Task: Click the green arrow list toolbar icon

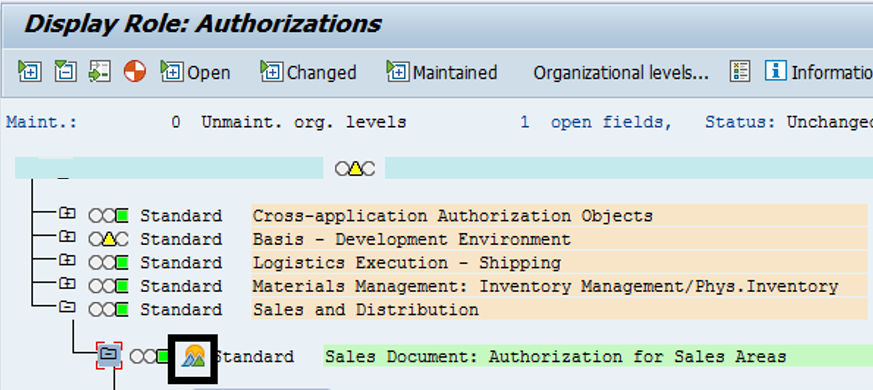Action: [x=100, y=72]
